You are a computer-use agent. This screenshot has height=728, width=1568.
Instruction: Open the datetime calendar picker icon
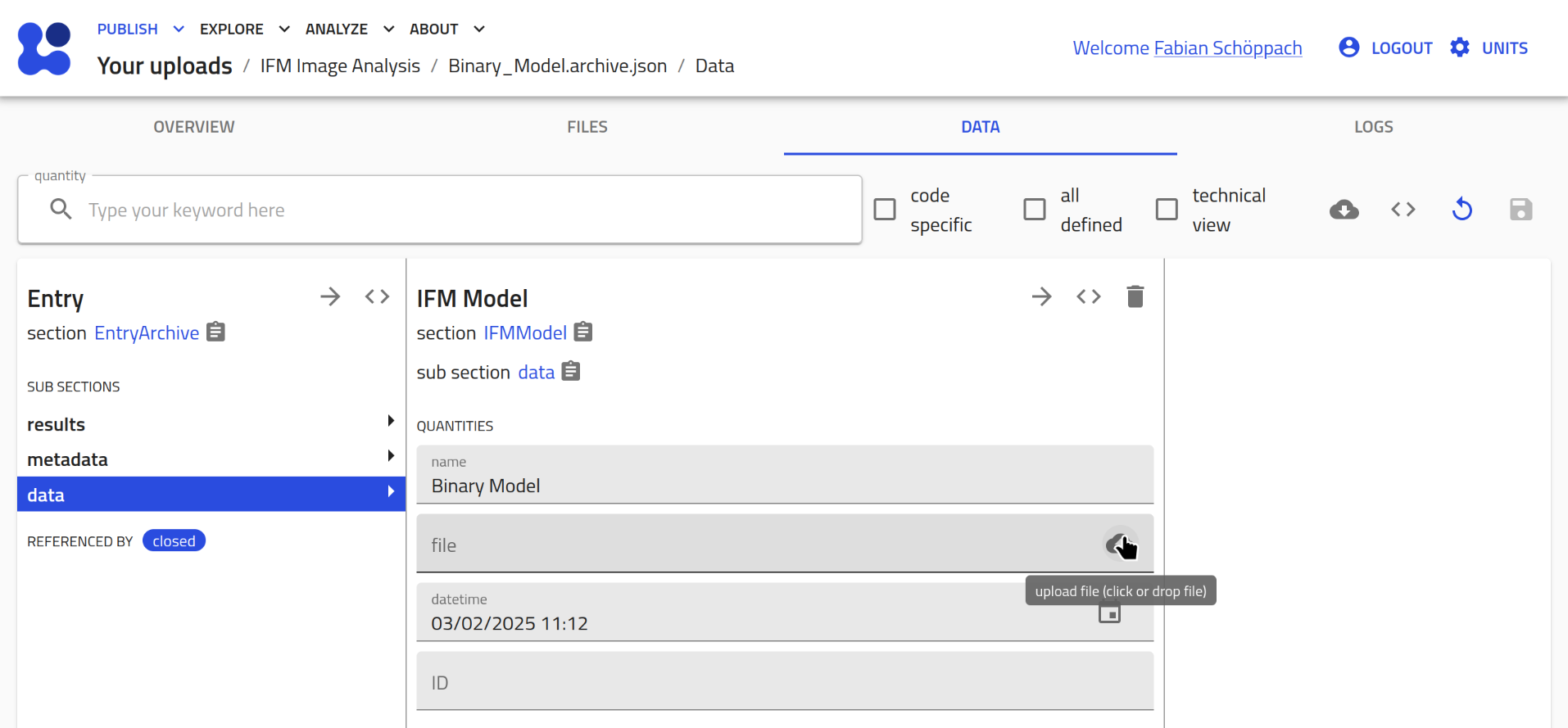tap(1109, 613)
